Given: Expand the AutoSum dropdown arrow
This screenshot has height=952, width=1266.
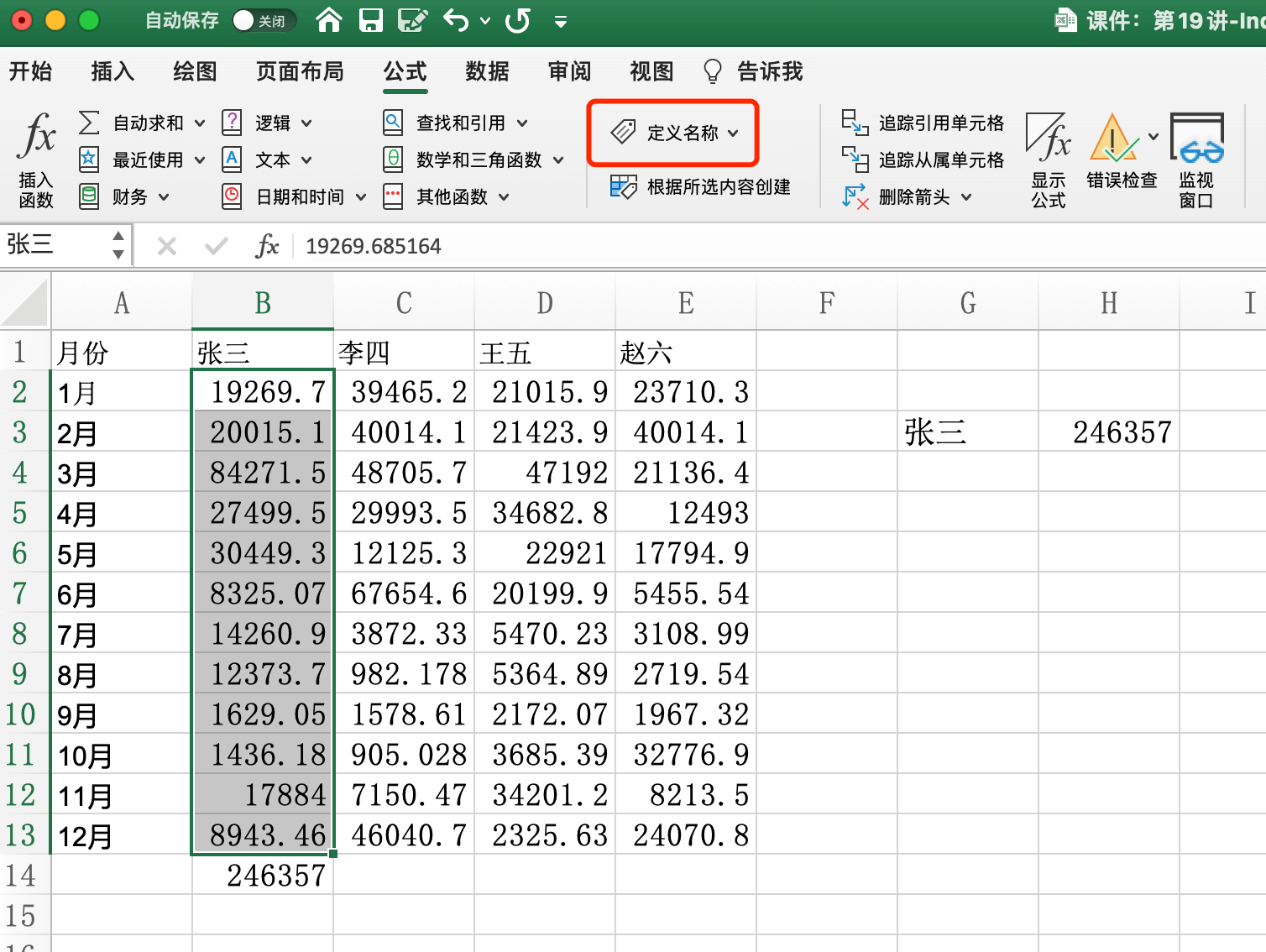Looking at the screenshot, I should (x=200, y=123).
